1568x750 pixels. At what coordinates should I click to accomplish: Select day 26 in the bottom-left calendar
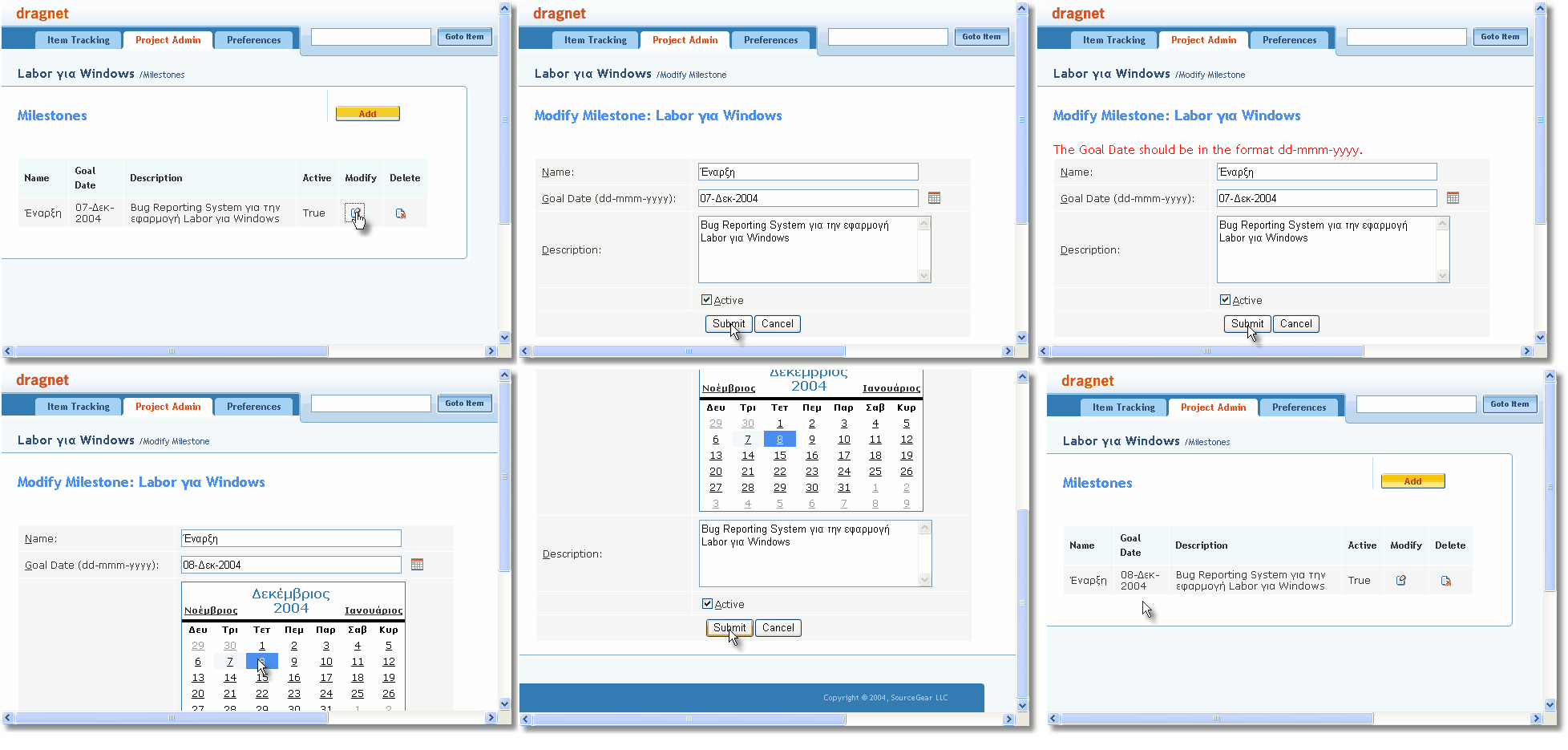389,694
